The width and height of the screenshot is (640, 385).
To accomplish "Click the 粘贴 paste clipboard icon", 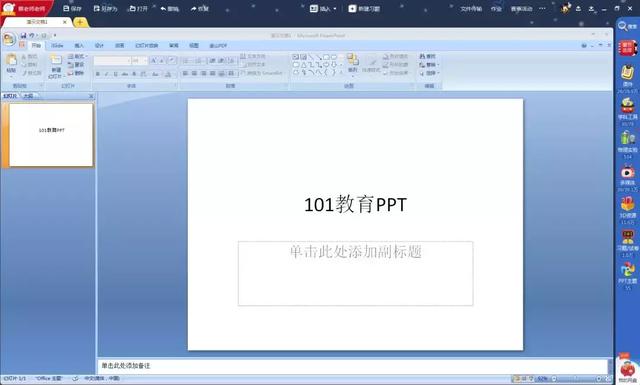I will (11, 60).
